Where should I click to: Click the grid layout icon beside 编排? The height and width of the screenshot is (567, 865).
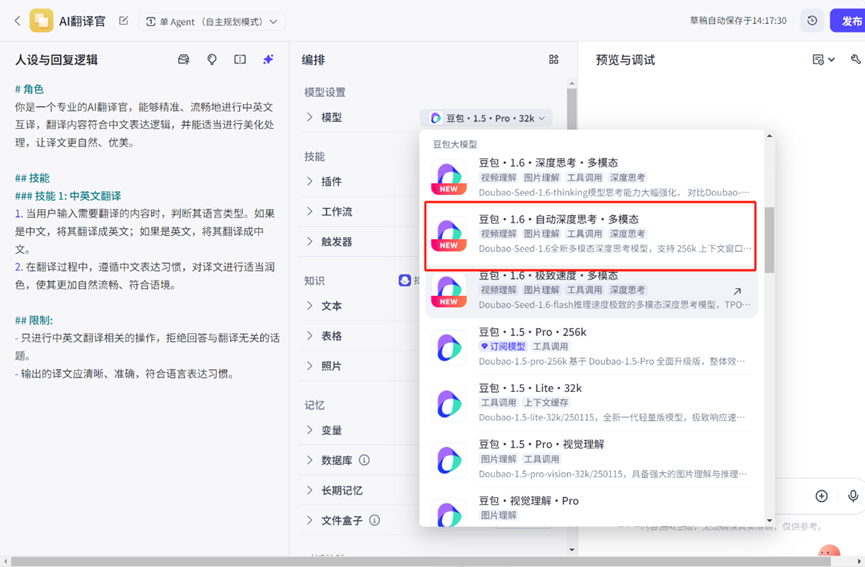554,60
